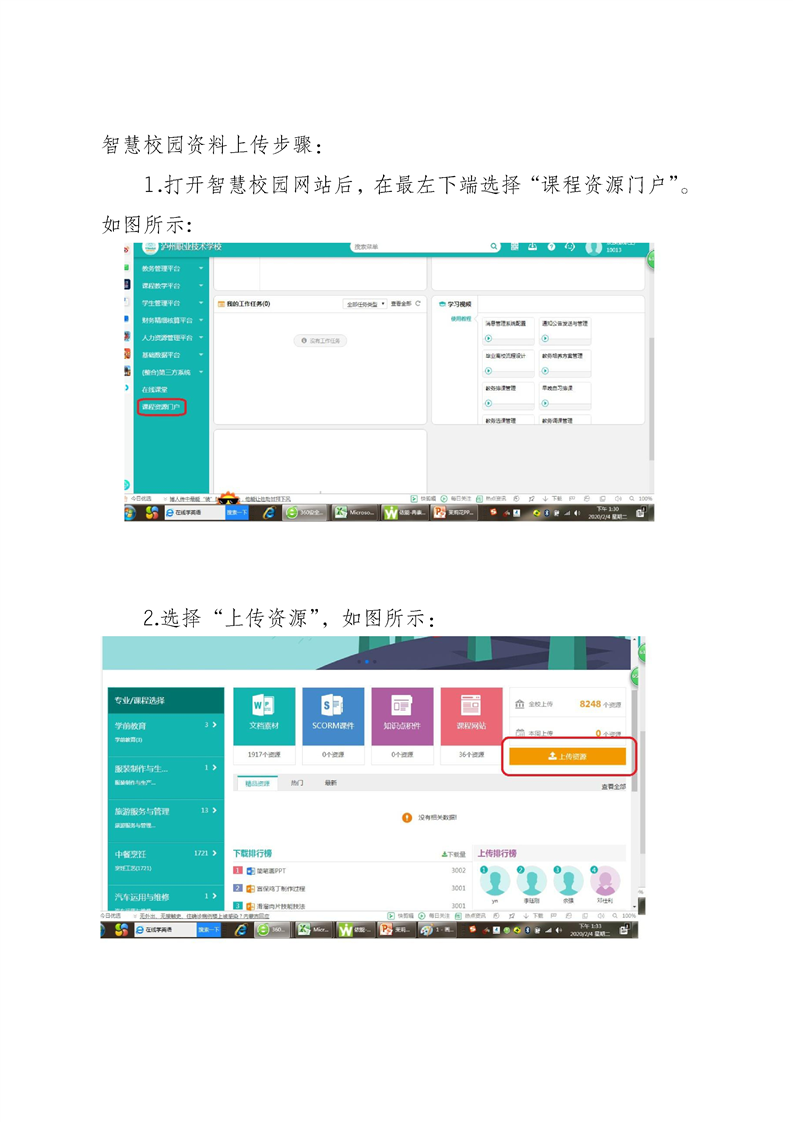Play the 消息管理系统配置 tutorial video

pos(489,340)
